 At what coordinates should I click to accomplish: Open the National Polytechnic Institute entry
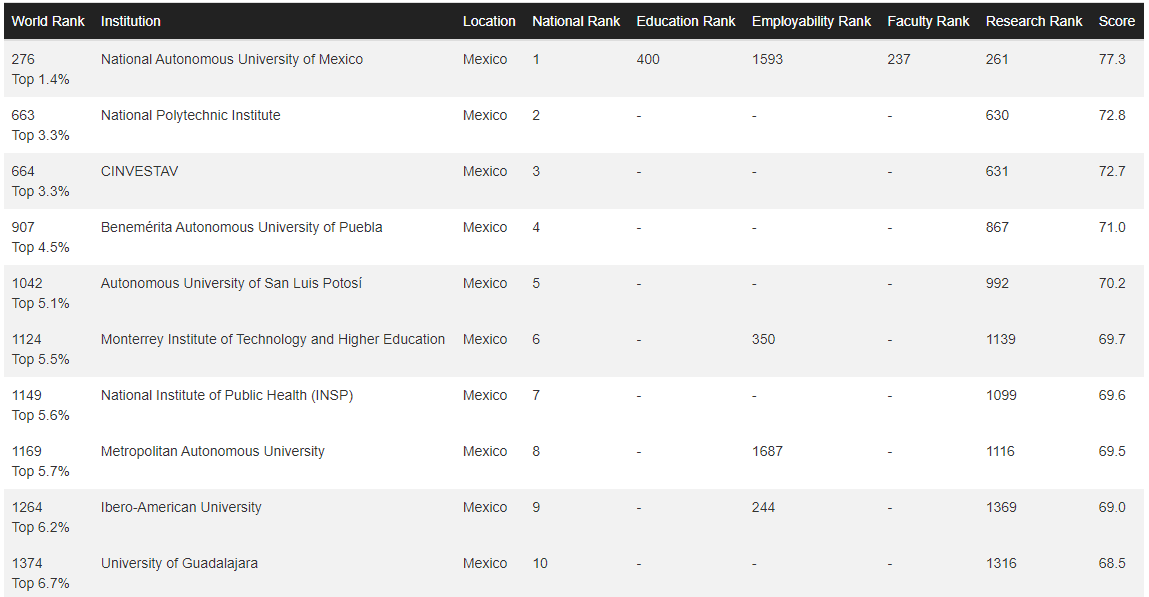(x=191, y=115)
